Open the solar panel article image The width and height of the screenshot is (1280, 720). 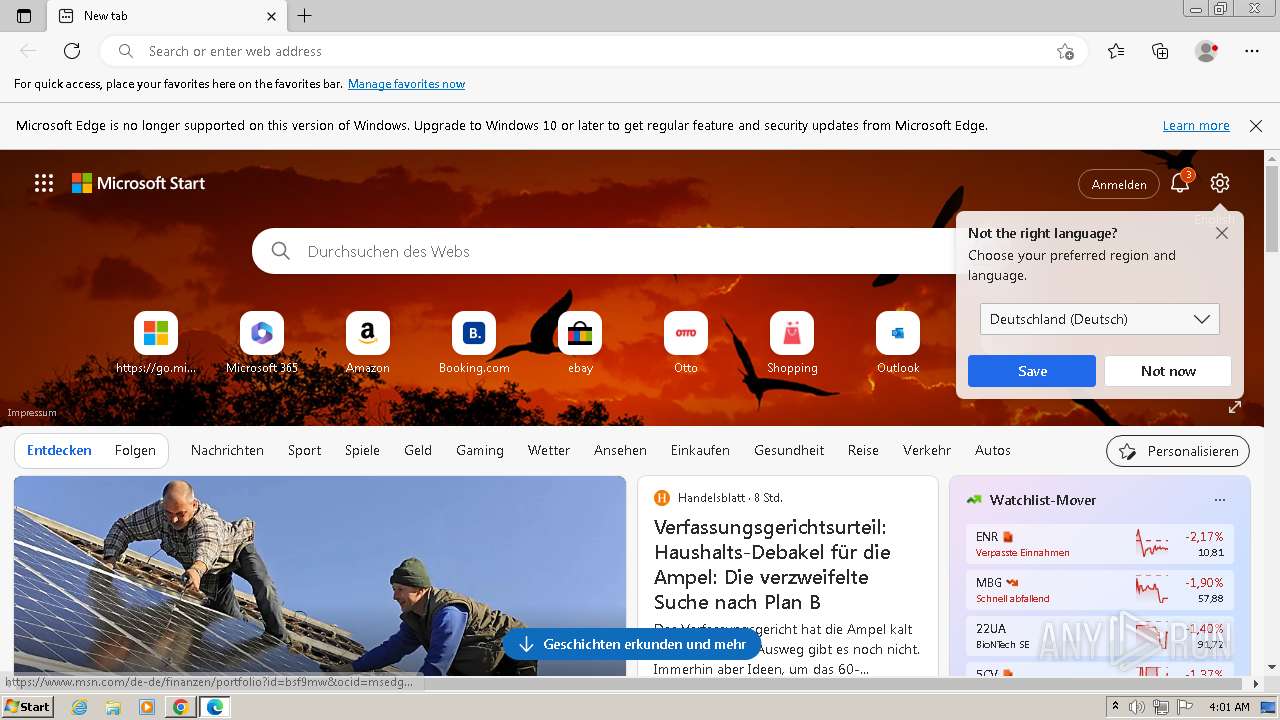(320, 575)
